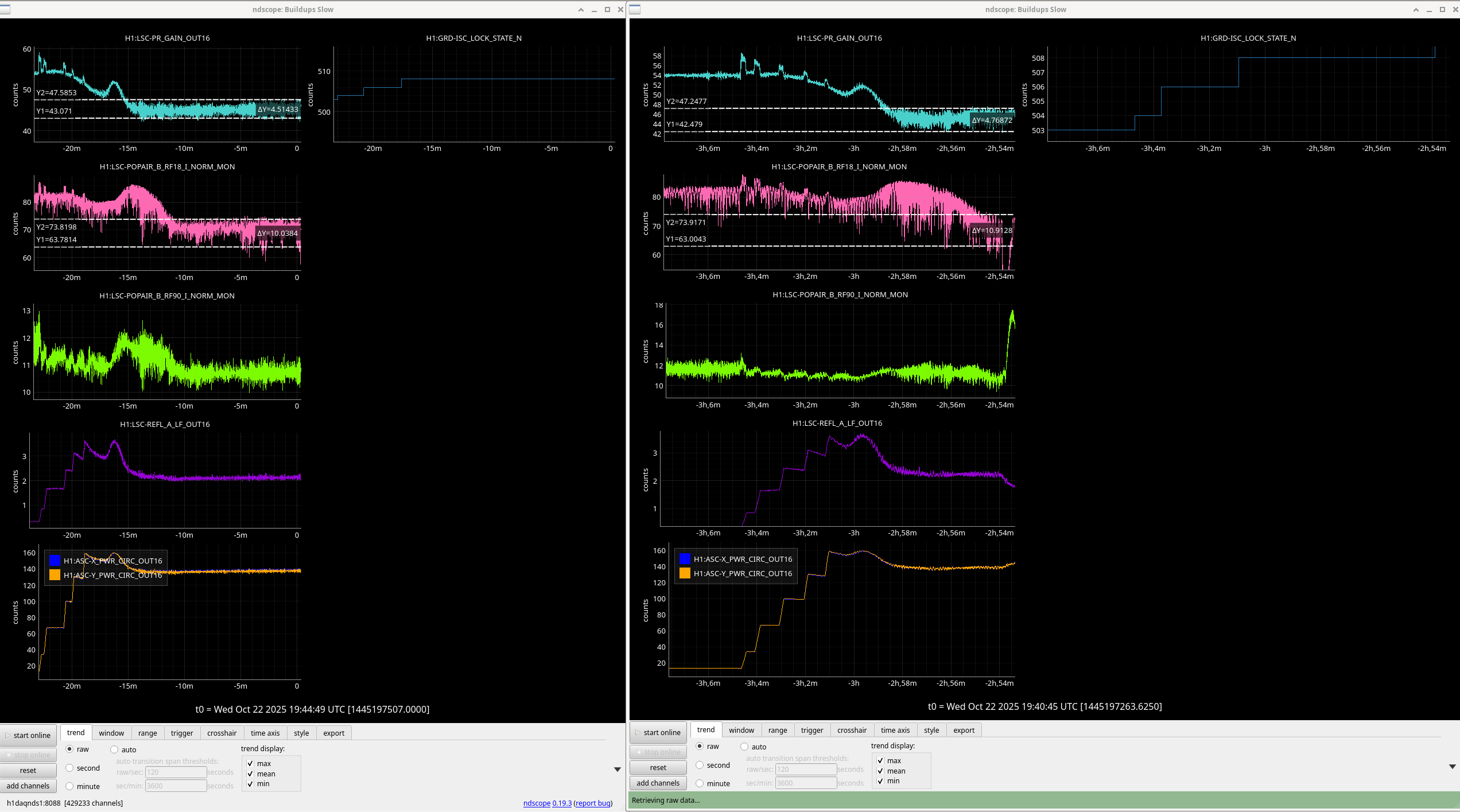This screenshot has height=812, width=1460.
Task: Switch to the export tab in left window
Action: pyautogui.click(x=333, y=733)
